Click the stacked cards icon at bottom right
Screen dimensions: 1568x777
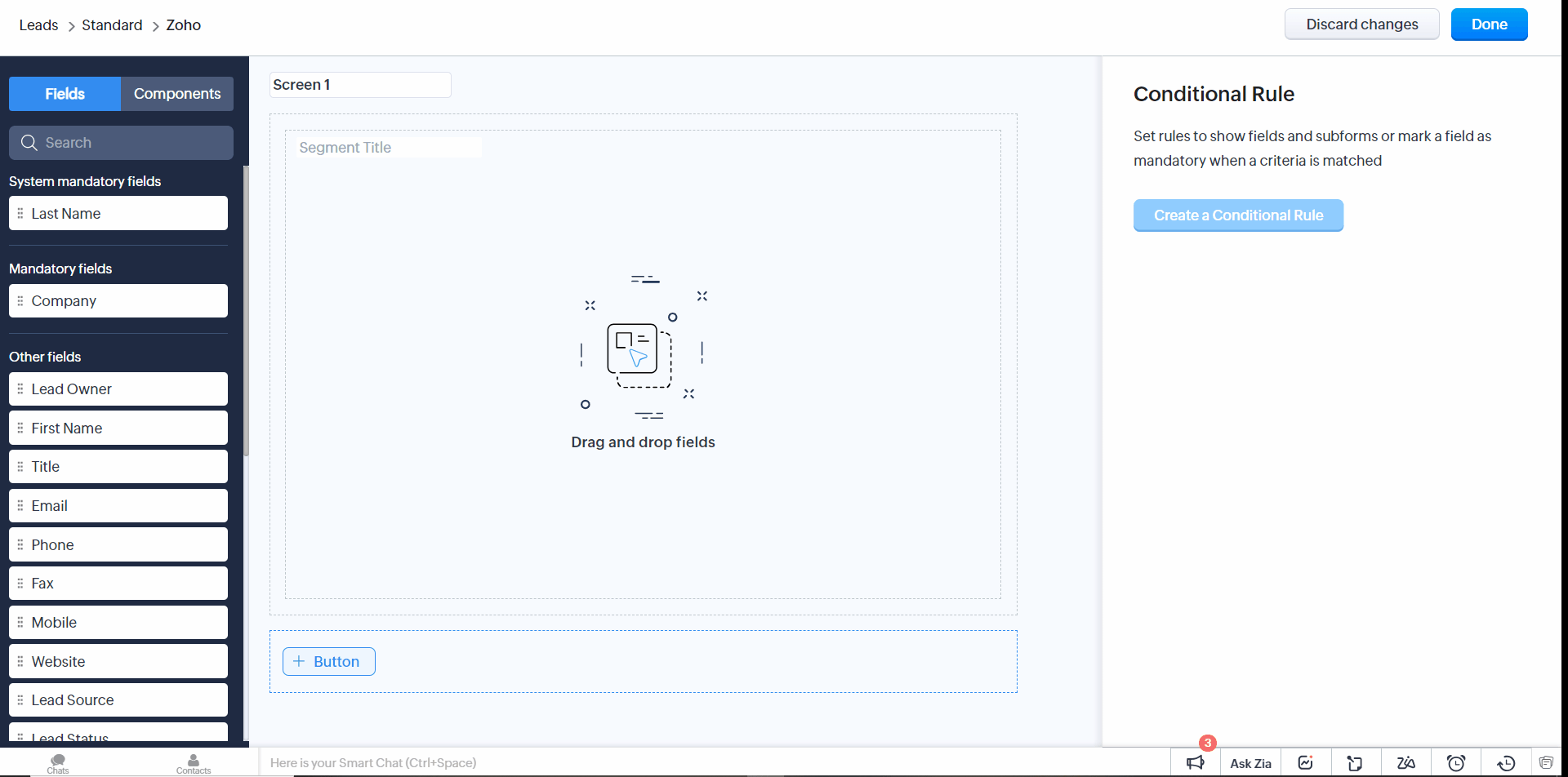tap(1546, 763)
